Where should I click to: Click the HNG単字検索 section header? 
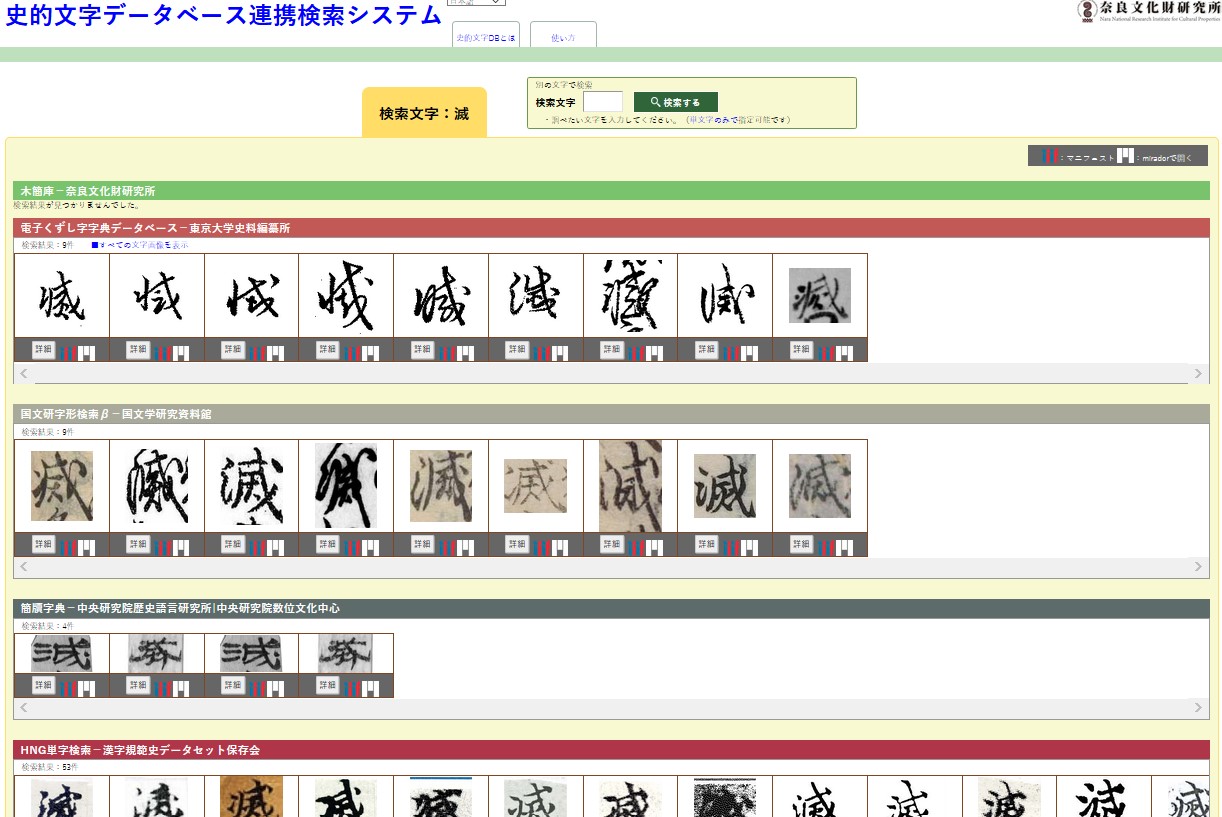611,750
